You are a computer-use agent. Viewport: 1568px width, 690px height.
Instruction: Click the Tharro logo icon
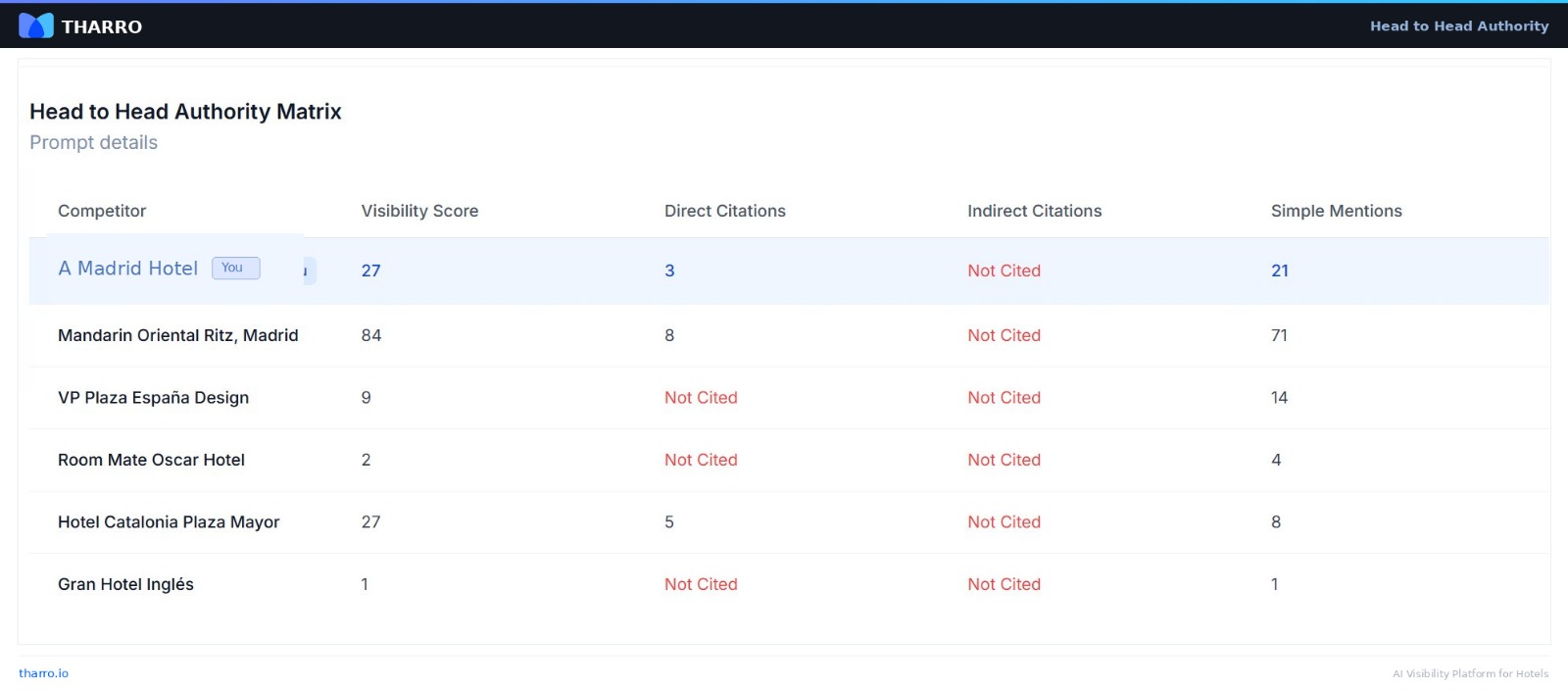coord(36,25)
